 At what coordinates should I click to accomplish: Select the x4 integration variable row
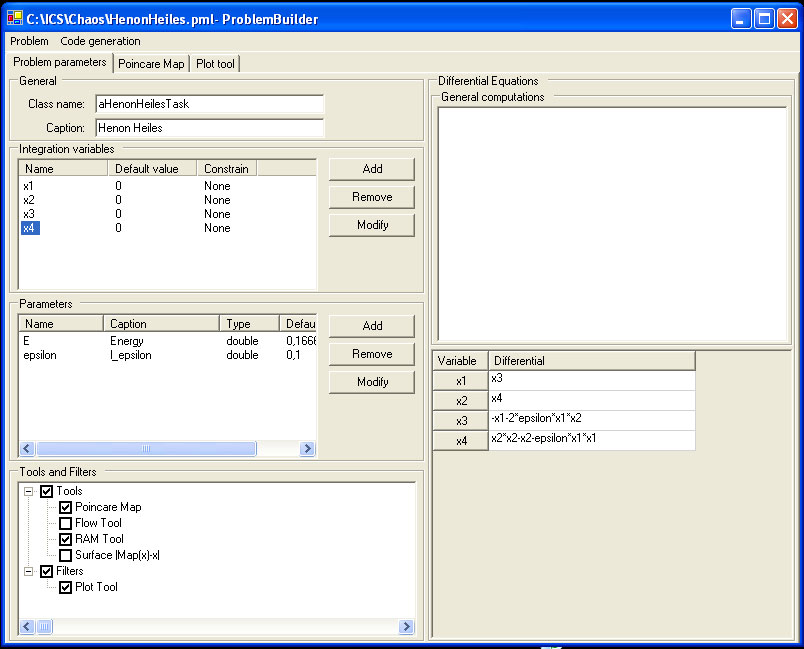tap(168, 228)
